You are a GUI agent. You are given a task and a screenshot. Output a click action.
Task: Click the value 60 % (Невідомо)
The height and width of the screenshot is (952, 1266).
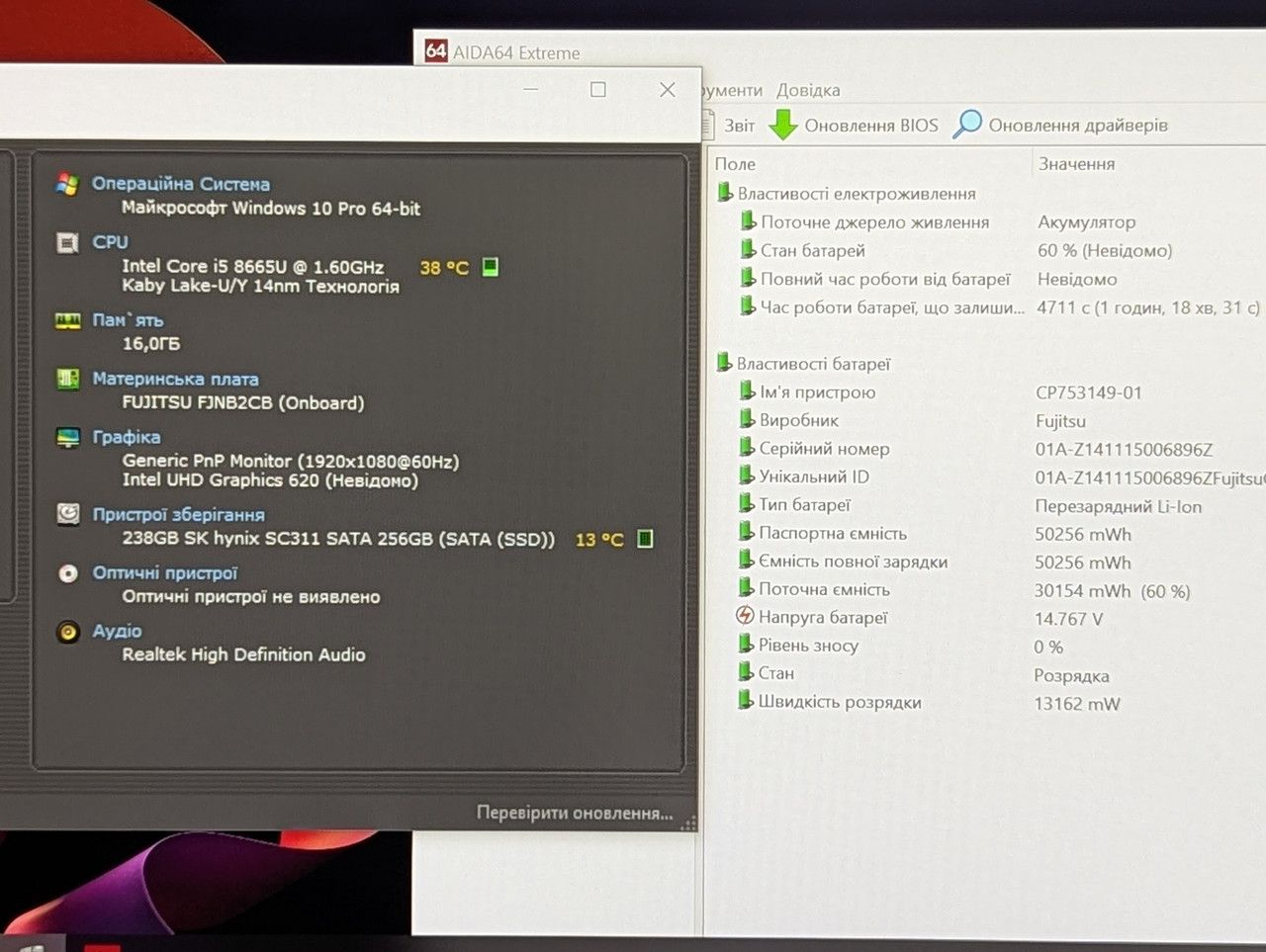point(1105,251)
